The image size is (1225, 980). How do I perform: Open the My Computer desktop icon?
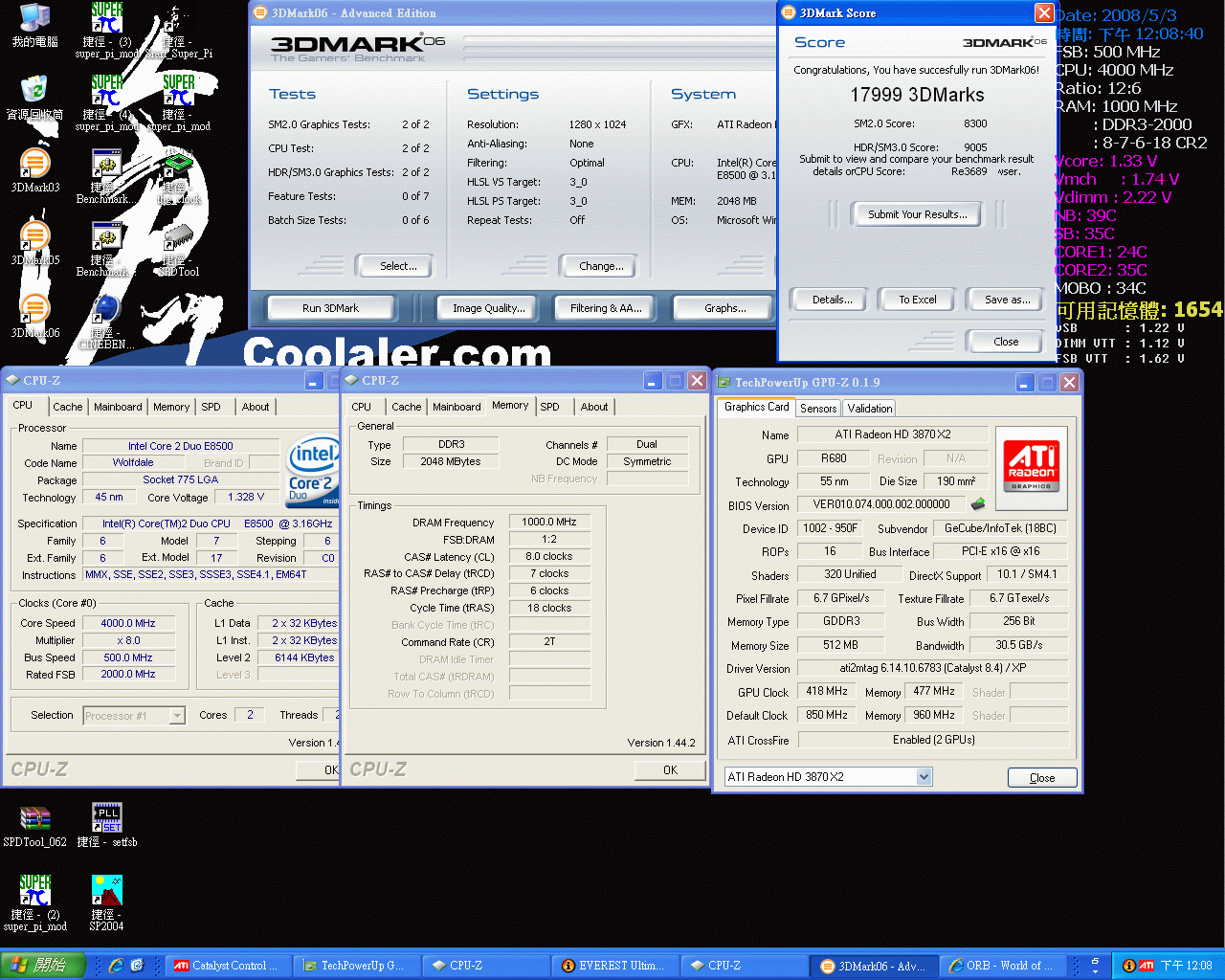(x=34, y=19)
